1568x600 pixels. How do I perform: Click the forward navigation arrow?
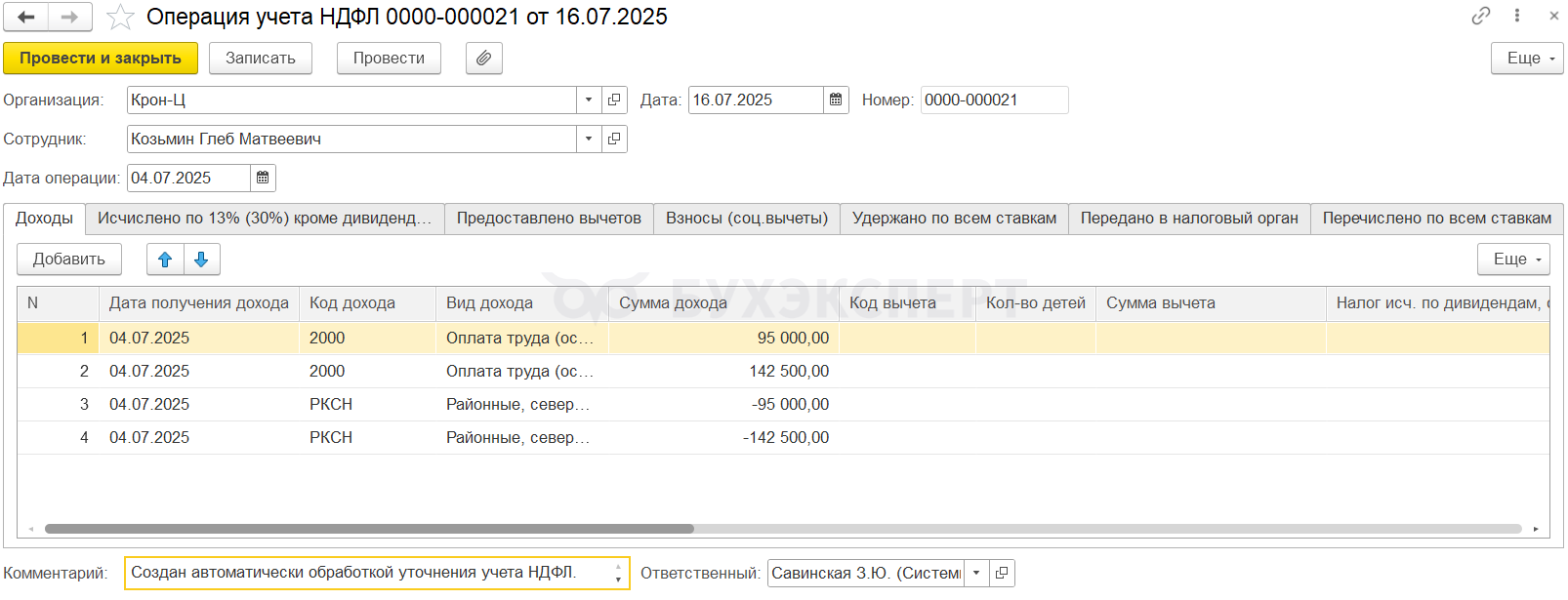click(69, 17)
